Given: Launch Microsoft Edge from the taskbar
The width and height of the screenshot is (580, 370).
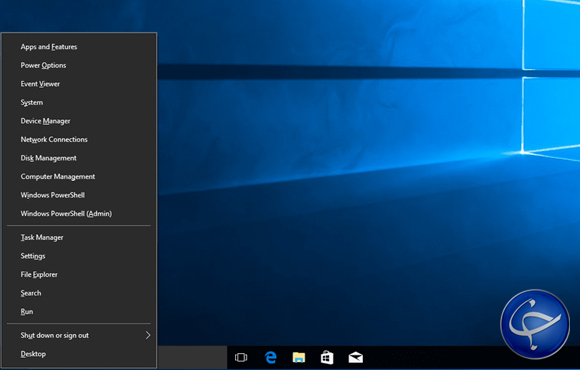Looking at the screenshot, I should [x=271, y=357].
